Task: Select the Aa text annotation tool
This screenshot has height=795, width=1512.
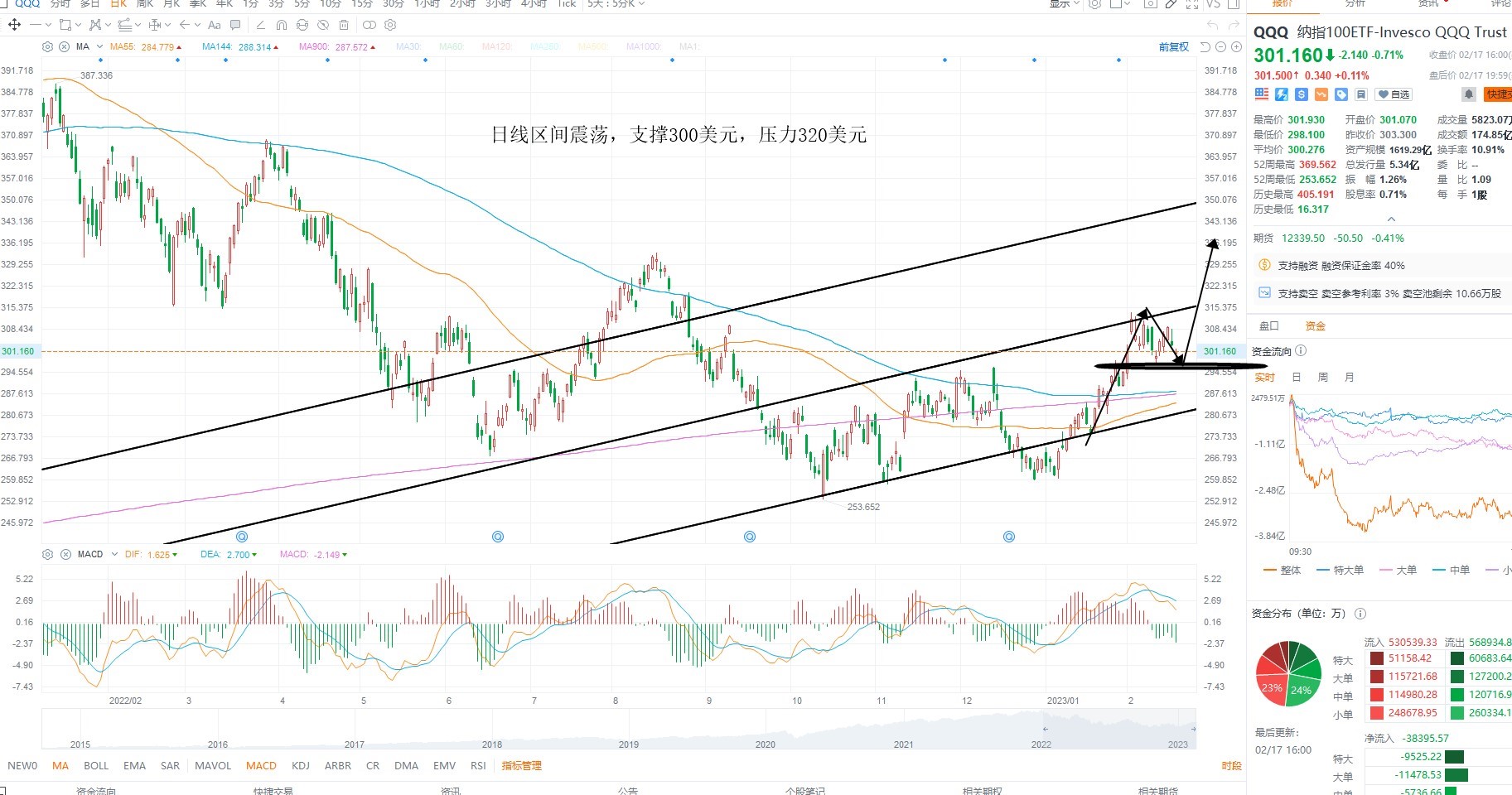Action: click(214, 25)
